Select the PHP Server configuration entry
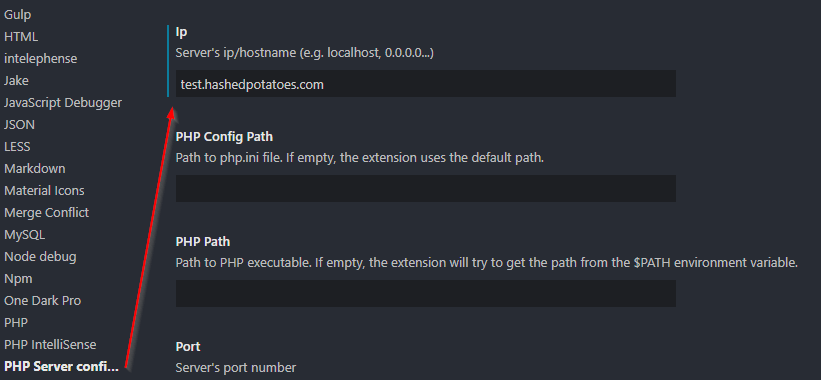This screenshot has width=821, height=380. point(62,366)
